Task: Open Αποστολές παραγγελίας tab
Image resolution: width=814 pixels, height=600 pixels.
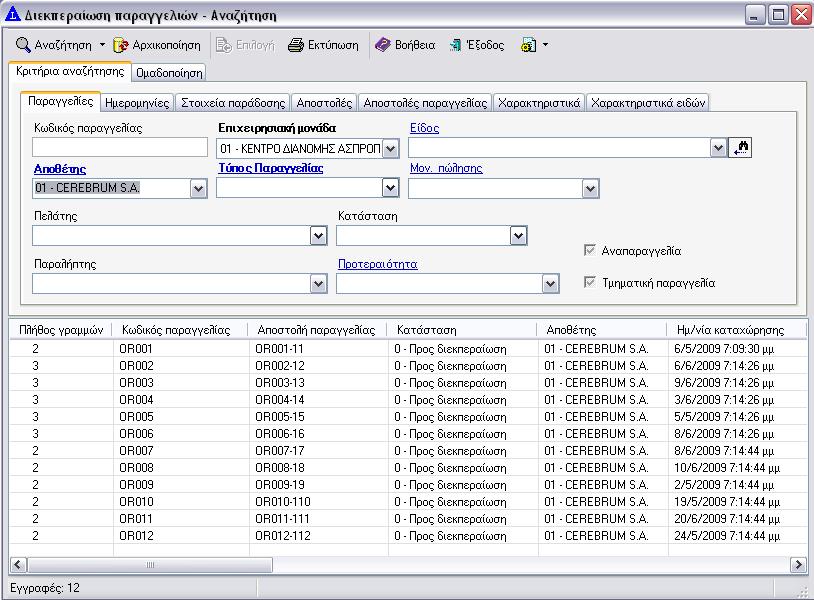Action: (x=425, y=103)
